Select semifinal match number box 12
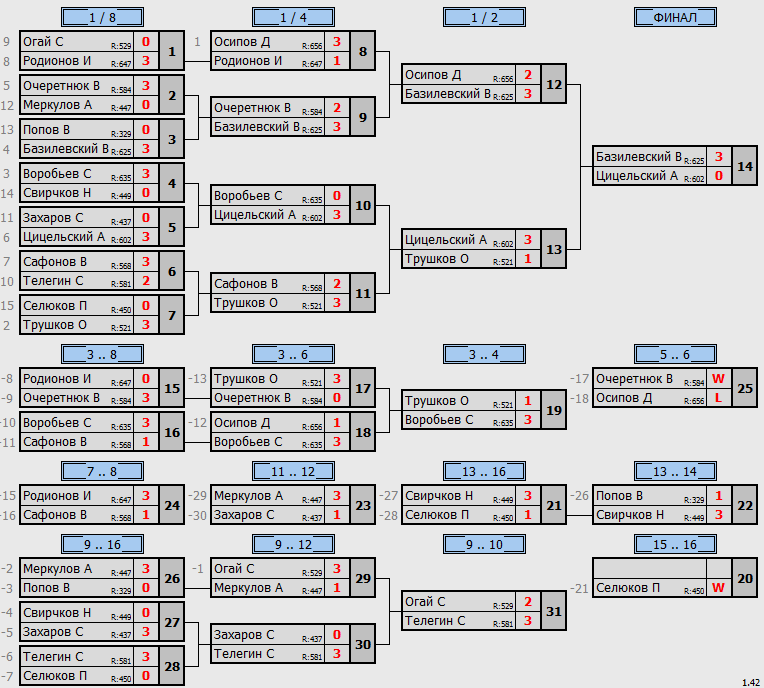 tap(554, 84)
